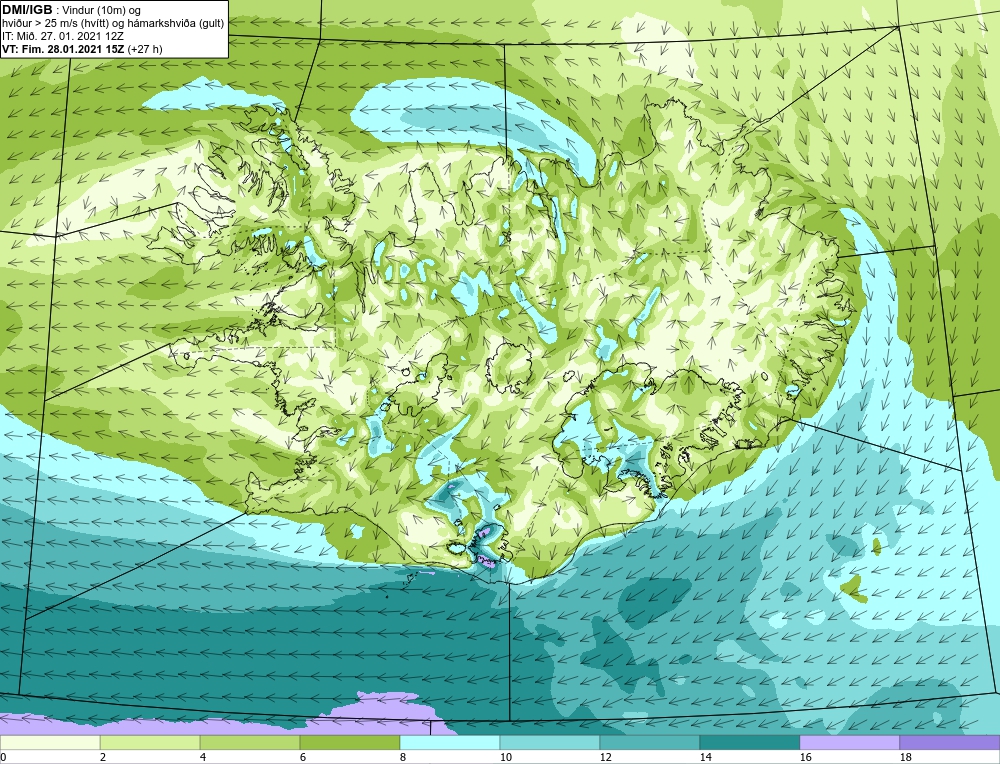This screenshot has height=764, width=1000.
Task: Click the legend value label 16
Action: point(805,758)
